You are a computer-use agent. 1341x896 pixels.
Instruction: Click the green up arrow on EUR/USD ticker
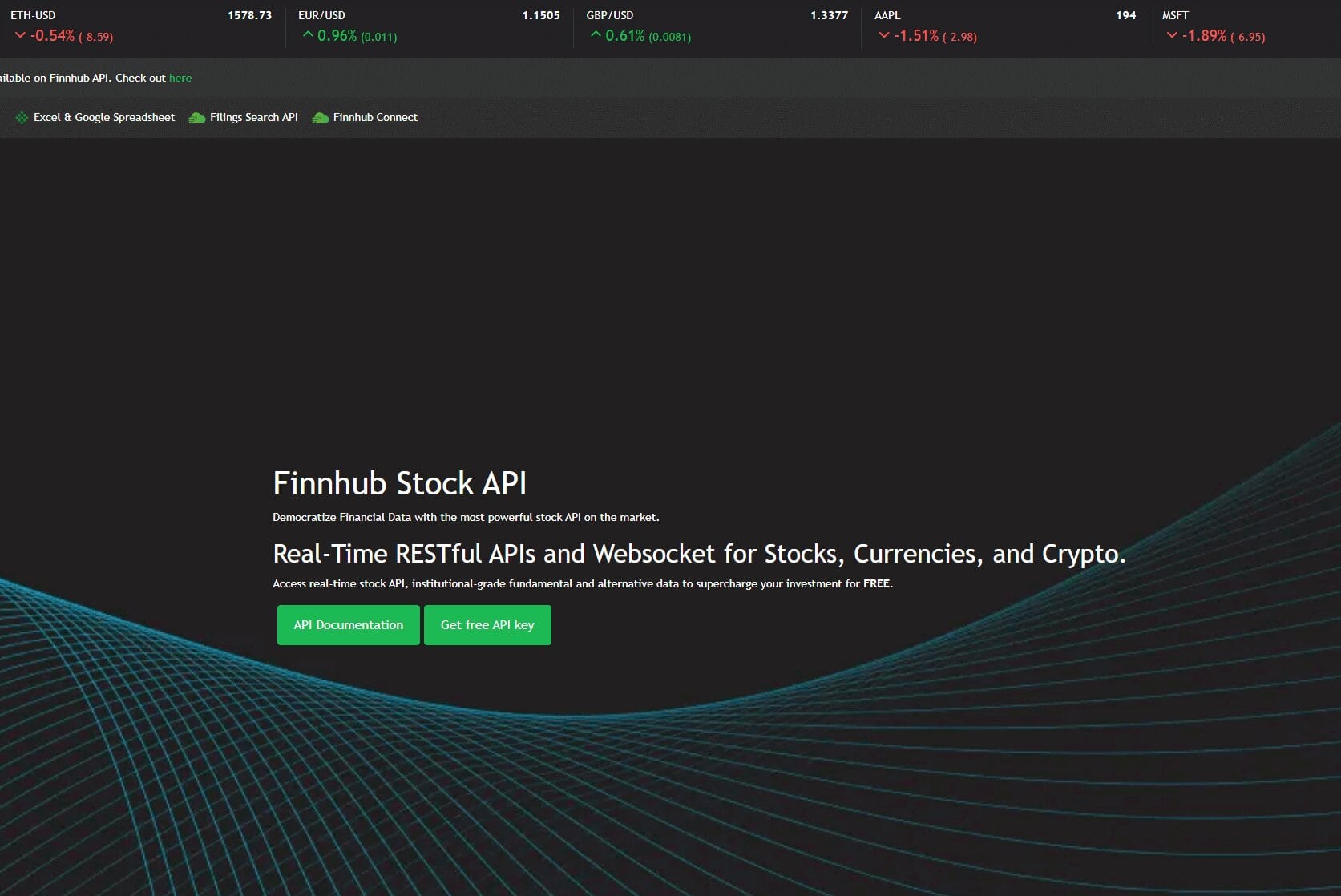(x=307, y=34)
